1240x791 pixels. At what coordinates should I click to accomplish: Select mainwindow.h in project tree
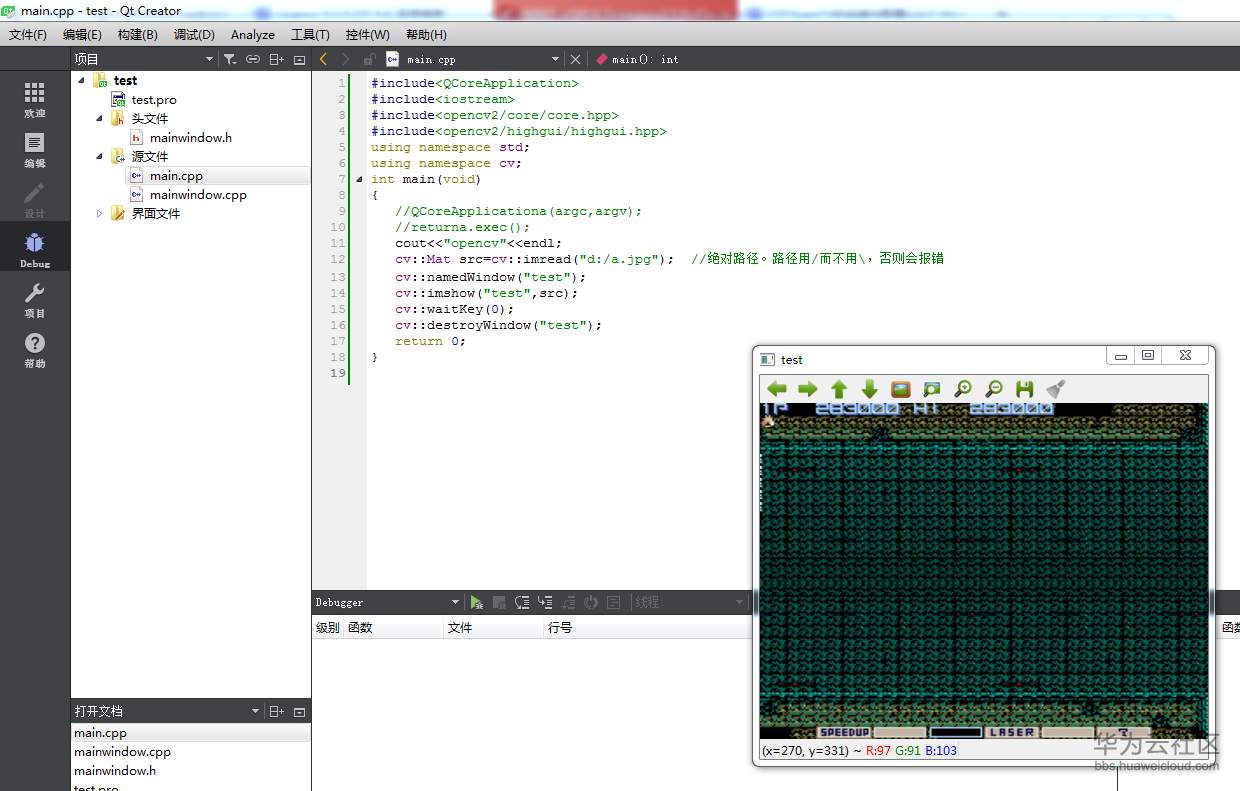pos(191,137)
